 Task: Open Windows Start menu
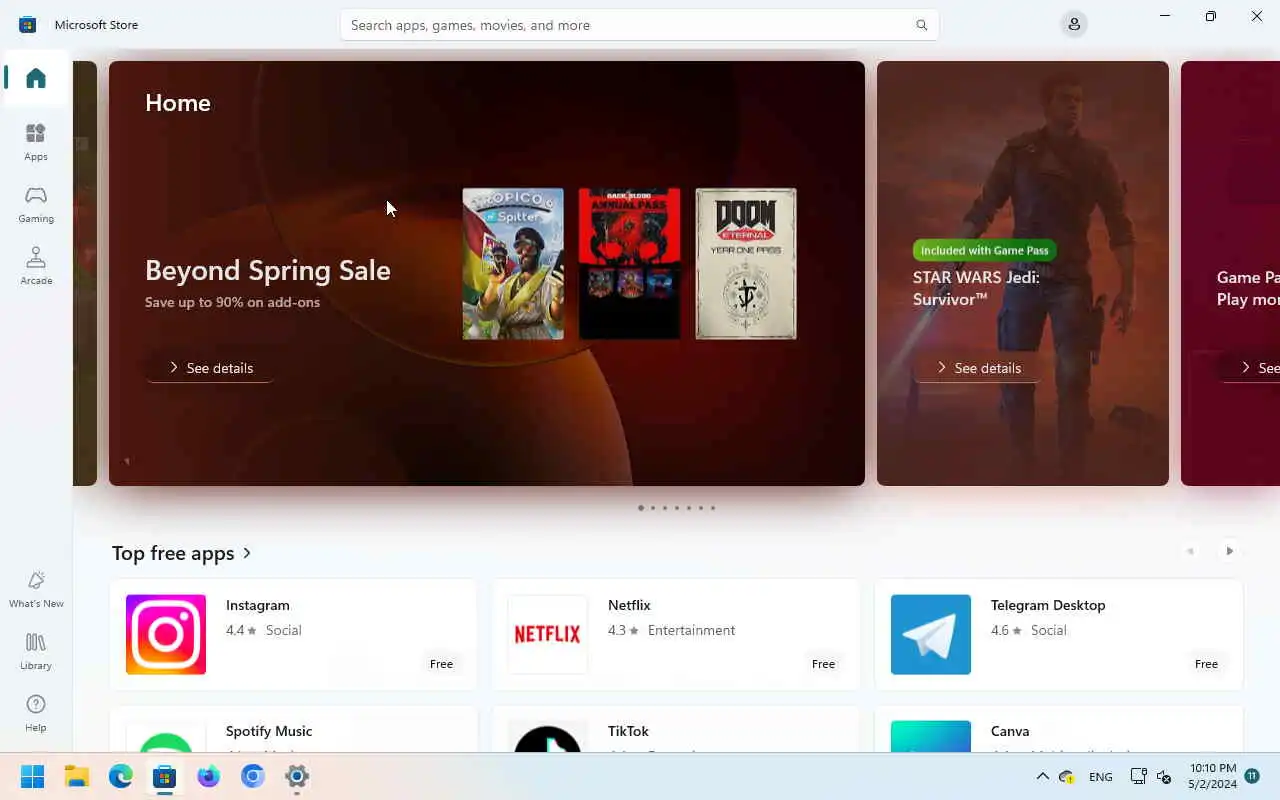pyautogui.click(x=32, y=776)
